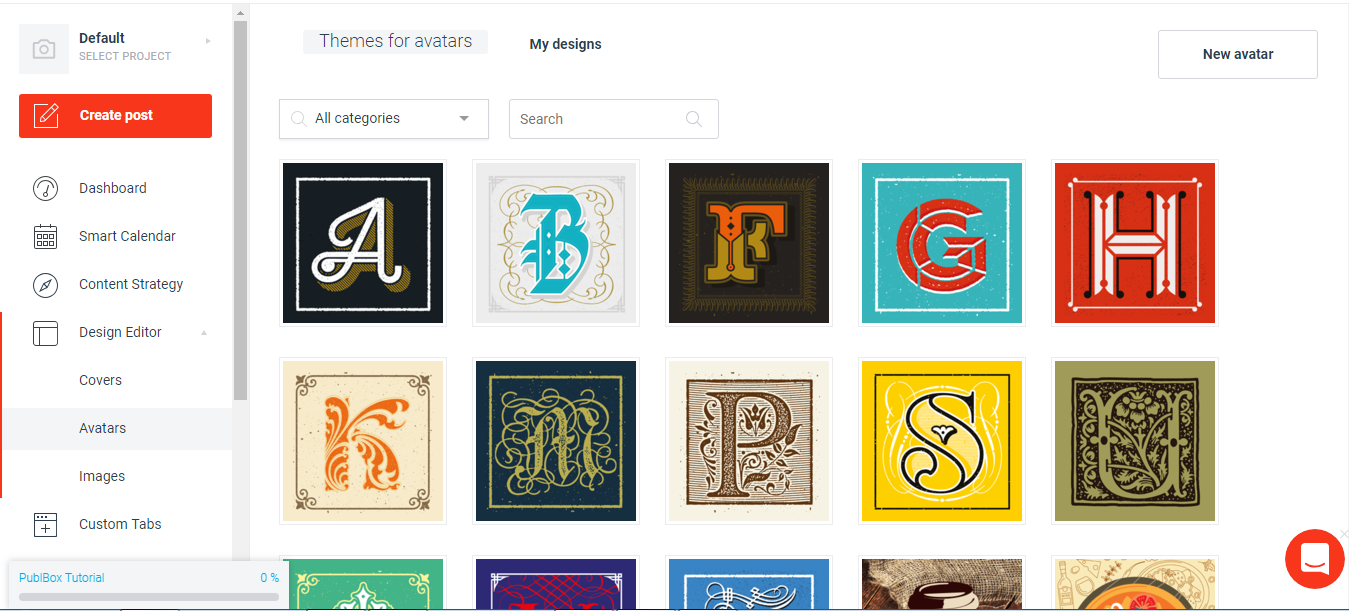
Task: Click the project camera placeholder icon
Action: point(44,49)
